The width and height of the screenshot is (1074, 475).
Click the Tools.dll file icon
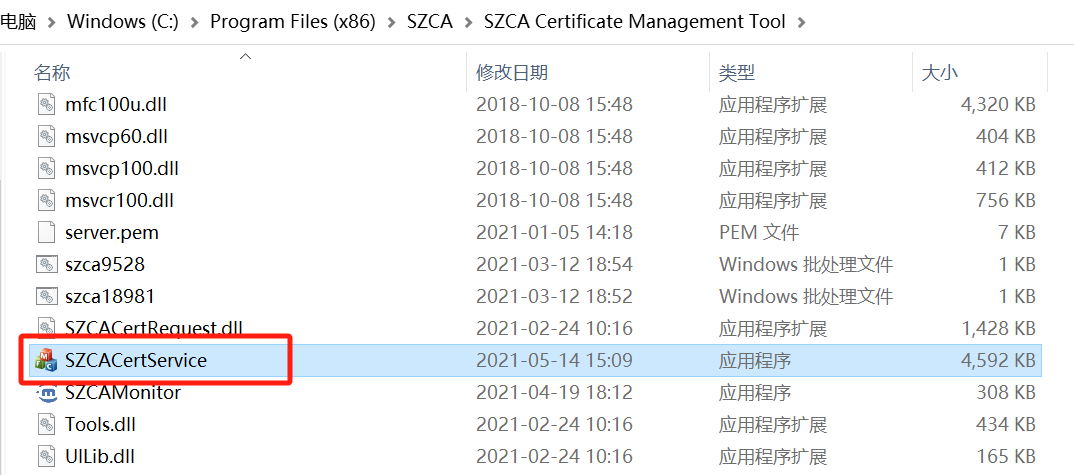(x=47, y=425)
